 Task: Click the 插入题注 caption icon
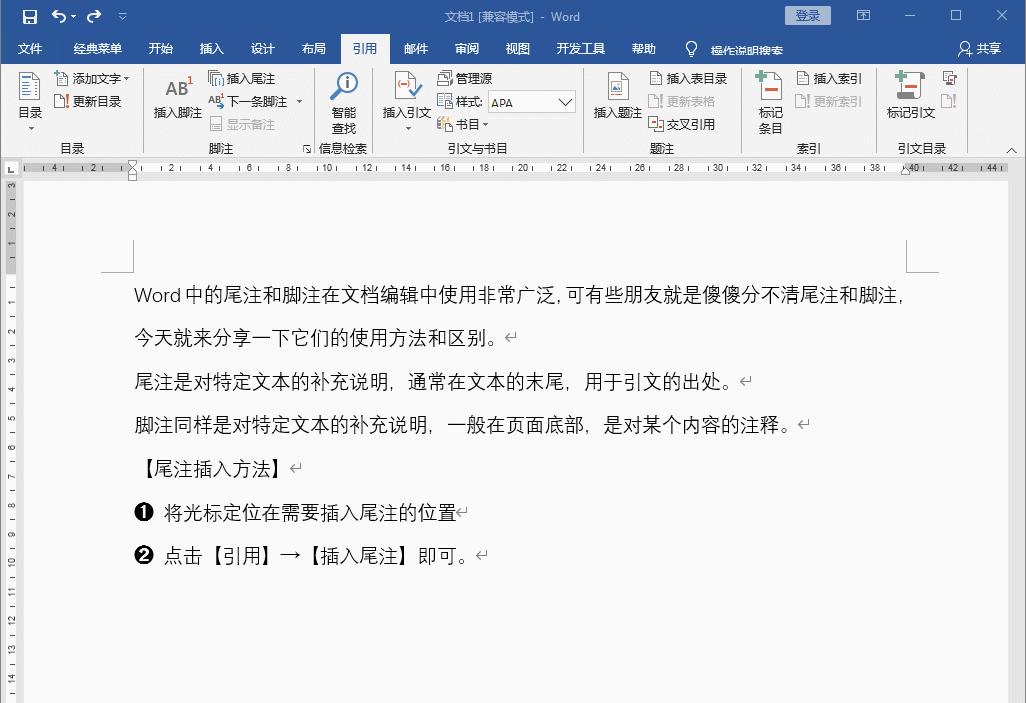(617, 96)
